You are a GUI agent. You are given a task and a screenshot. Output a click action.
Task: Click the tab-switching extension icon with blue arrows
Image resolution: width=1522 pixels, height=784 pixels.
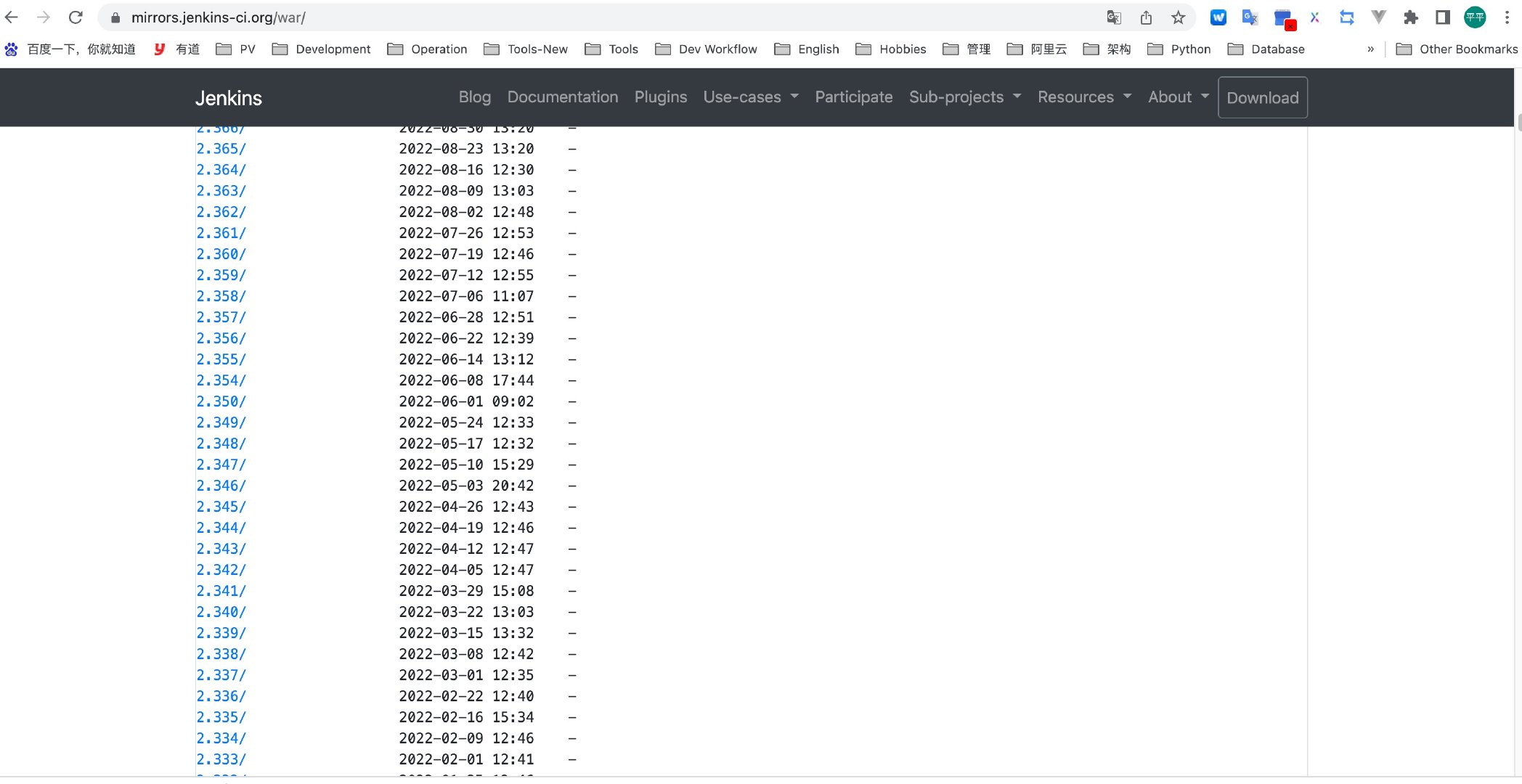click(1347, 17)
